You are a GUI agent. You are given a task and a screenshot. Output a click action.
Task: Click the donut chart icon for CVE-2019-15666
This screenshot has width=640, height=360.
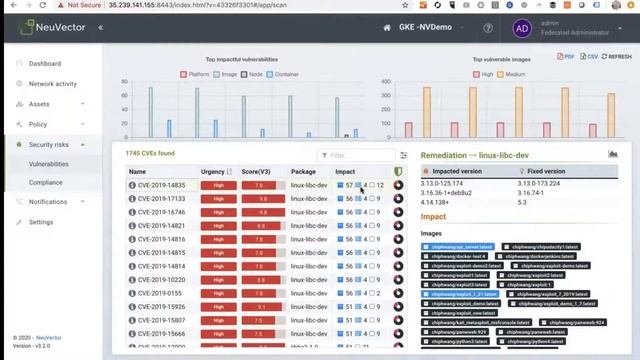[398, 333]
